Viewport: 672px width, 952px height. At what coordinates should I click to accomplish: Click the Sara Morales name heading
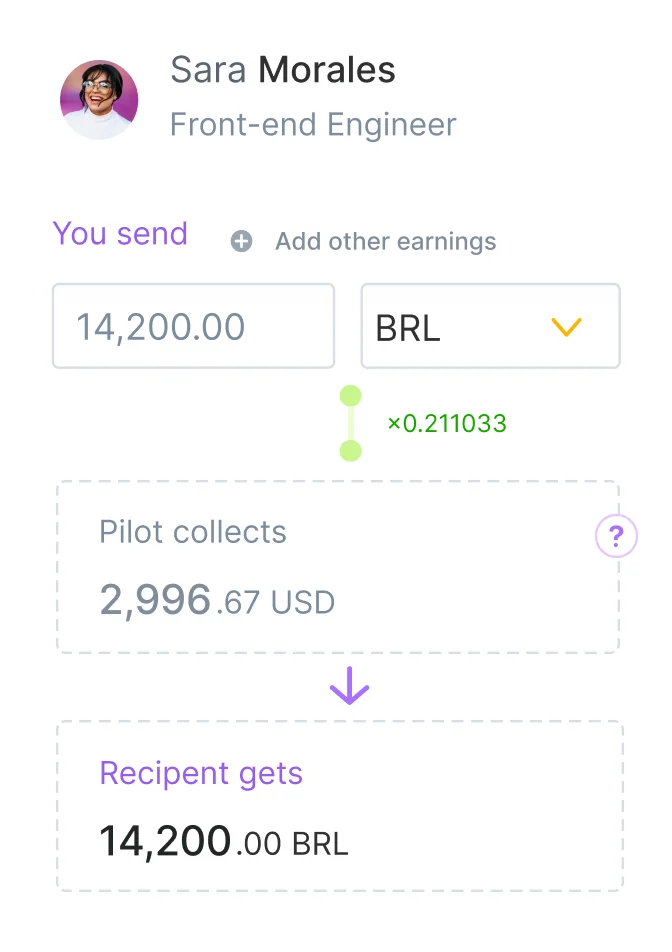283,71
